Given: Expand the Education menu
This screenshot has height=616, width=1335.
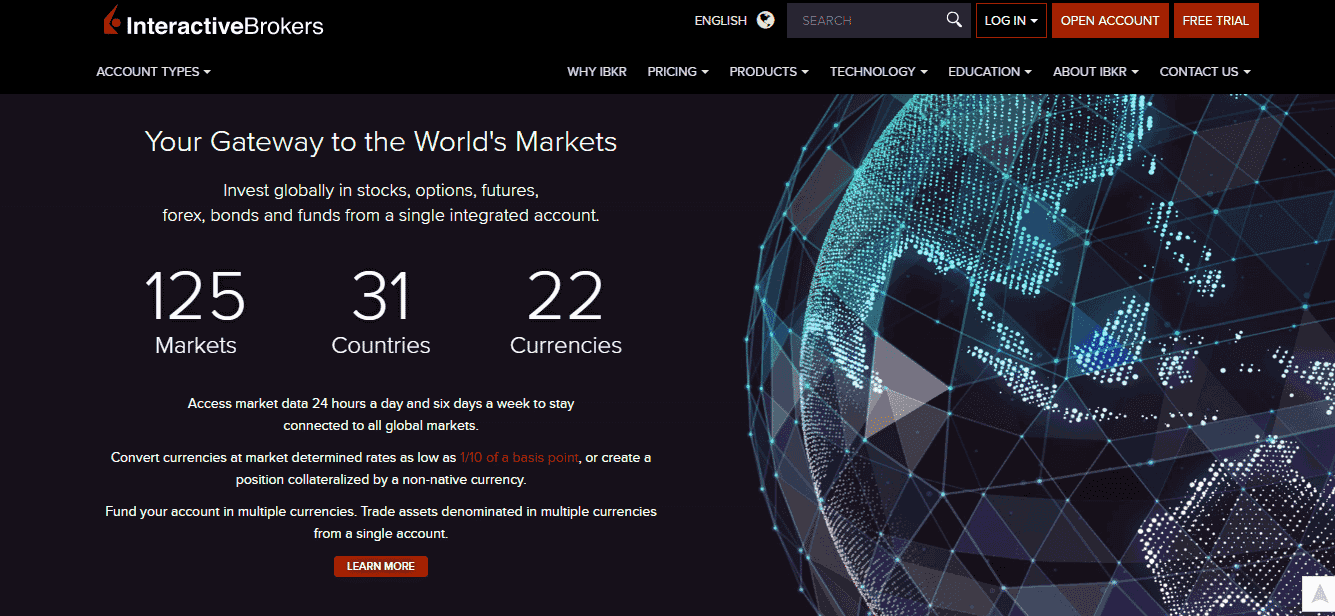Looking at the screenshot, I should point(990,72).
